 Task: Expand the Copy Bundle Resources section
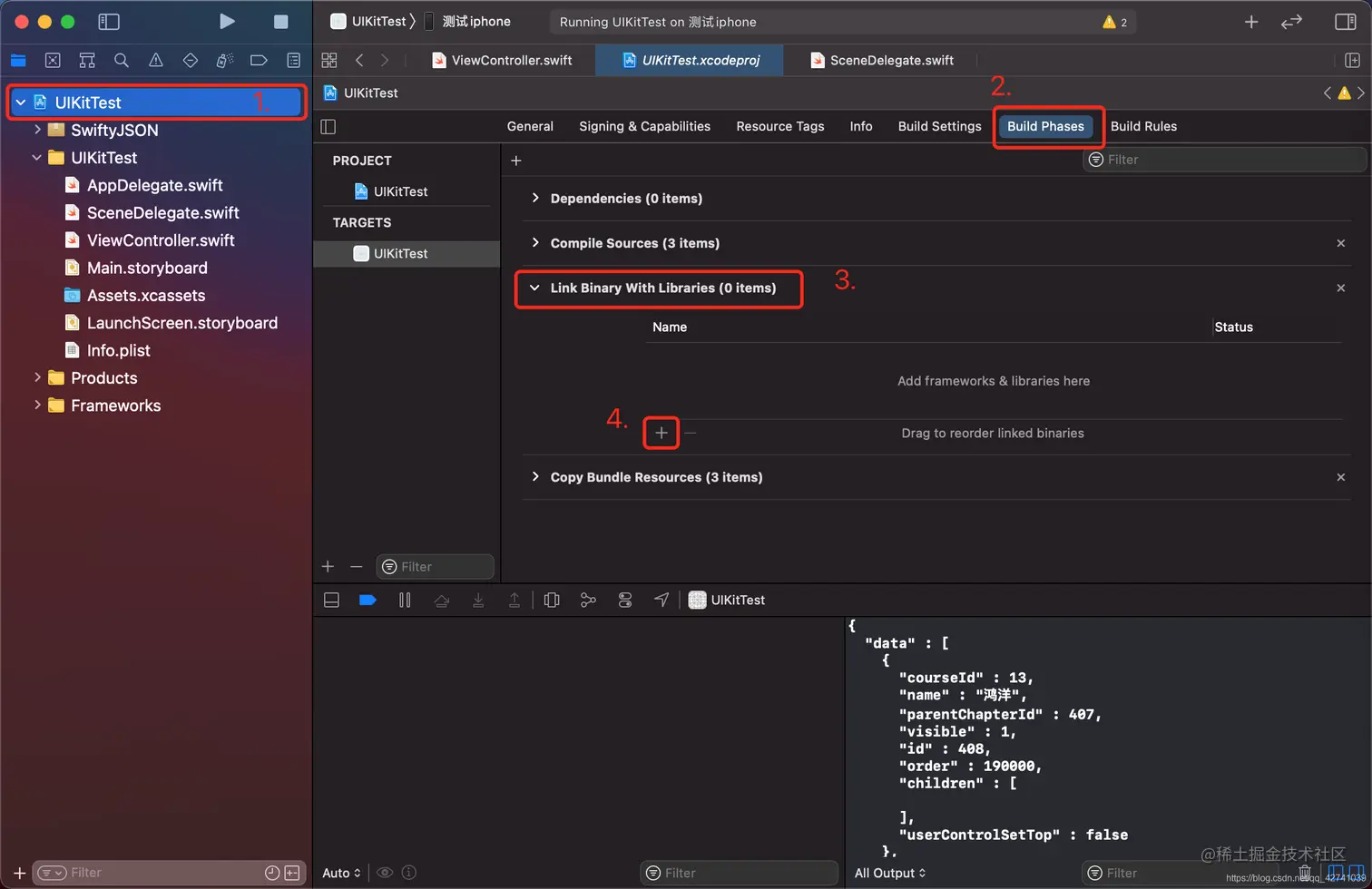click(x=535, y=476)
